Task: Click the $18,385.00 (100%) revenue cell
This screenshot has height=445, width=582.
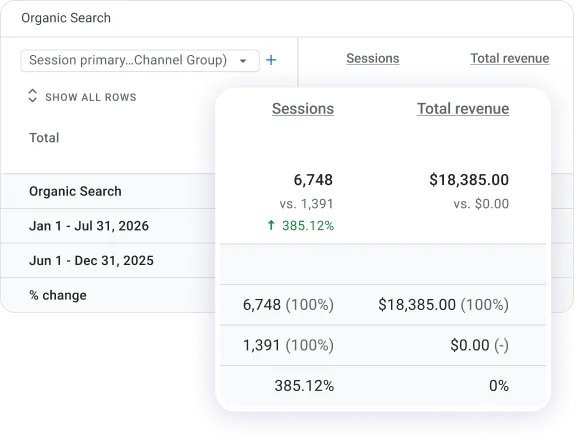Action: tap(444, 305)
